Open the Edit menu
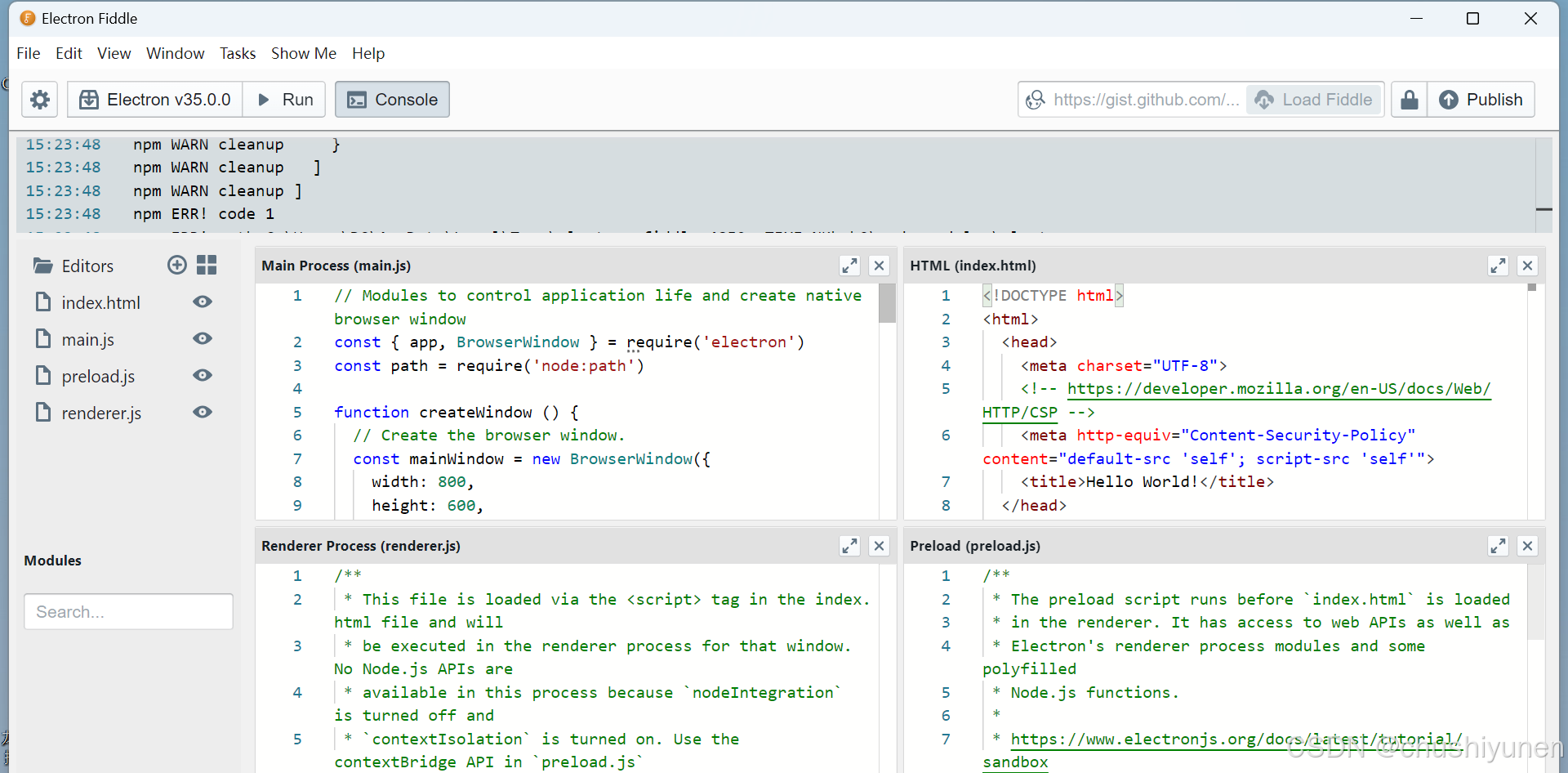The width and height of the screenshot is (1568, 773). click(69, 53)
